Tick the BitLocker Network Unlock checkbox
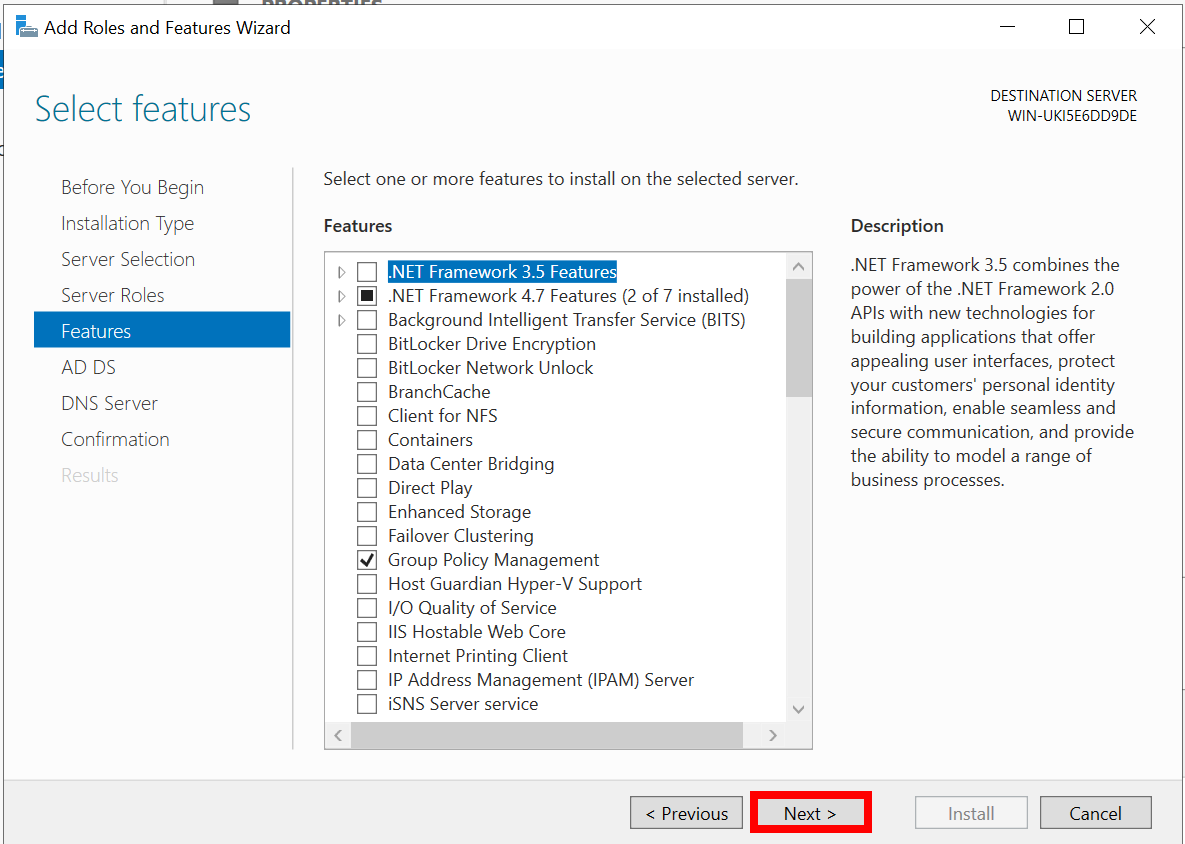 pyautogui.click(x=367, y=368)
